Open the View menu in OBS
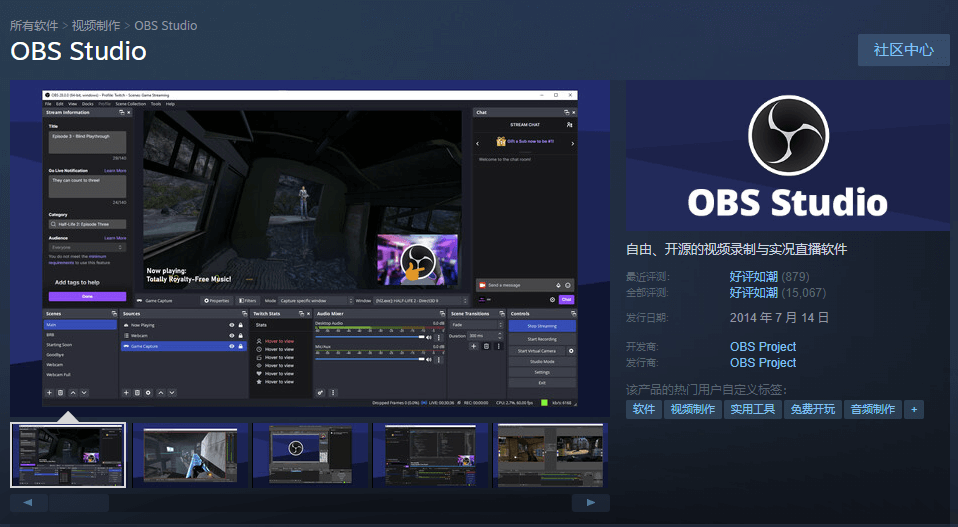This screenshot has height=527, width=958. [x=73, y=104]
